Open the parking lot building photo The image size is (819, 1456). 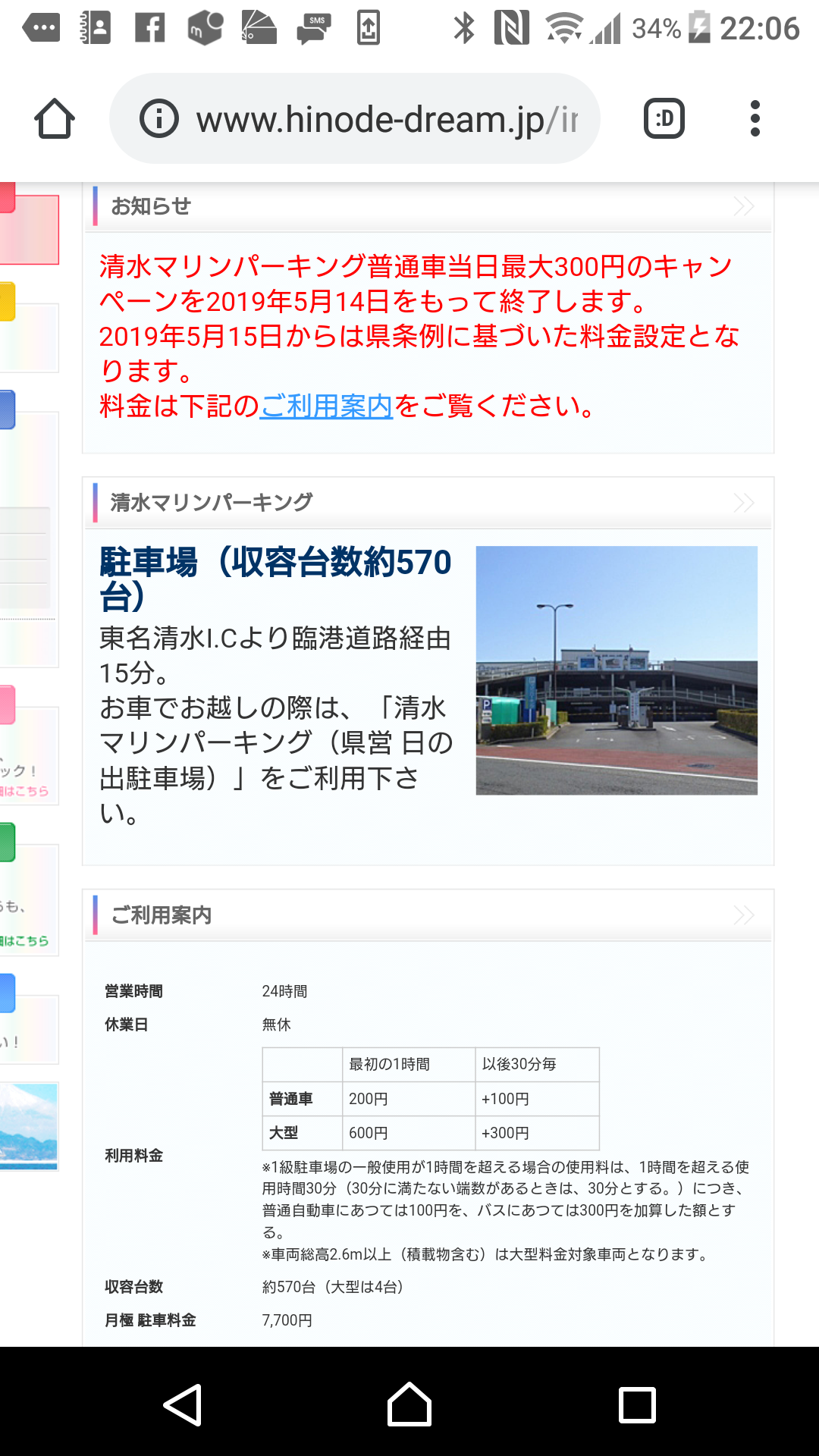tap(617, 670)
